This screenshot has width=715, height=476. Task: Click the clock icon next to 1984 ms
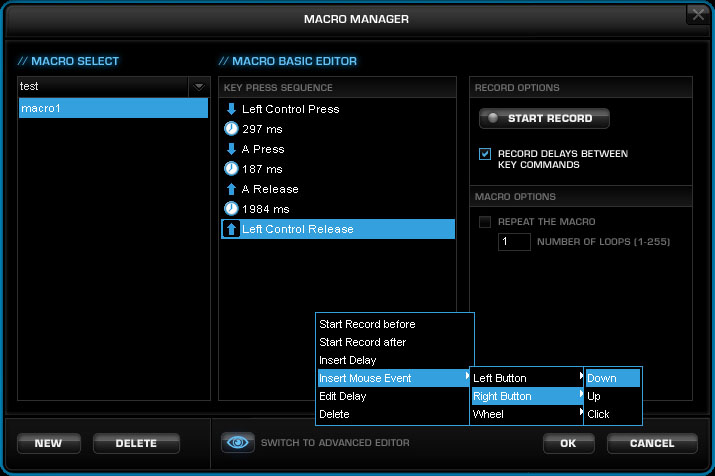point(231,209)
